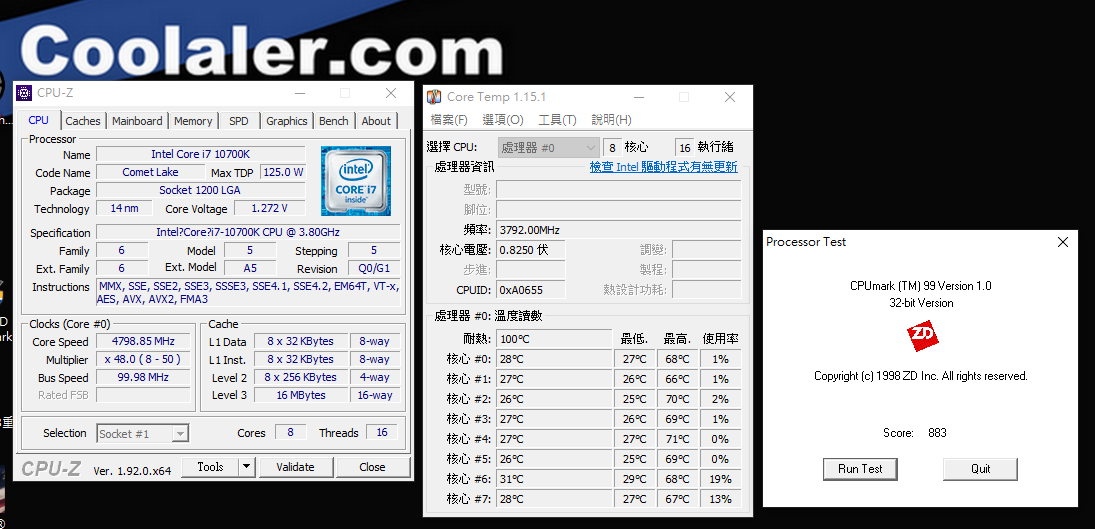This screenshot has width=1095, height=529.
Task: Click the 核心 #0 temperature 28°C
Action: pyautogui.click(x=554, y=359)
